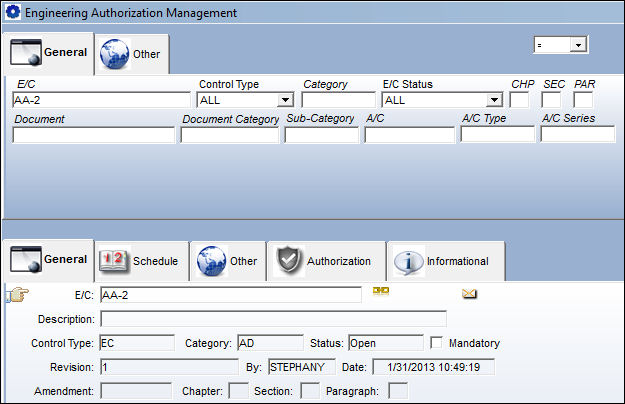This screenshot has width=625, height=404.
Task: Click the Category field showing AD
Action: tap(270, 343)
